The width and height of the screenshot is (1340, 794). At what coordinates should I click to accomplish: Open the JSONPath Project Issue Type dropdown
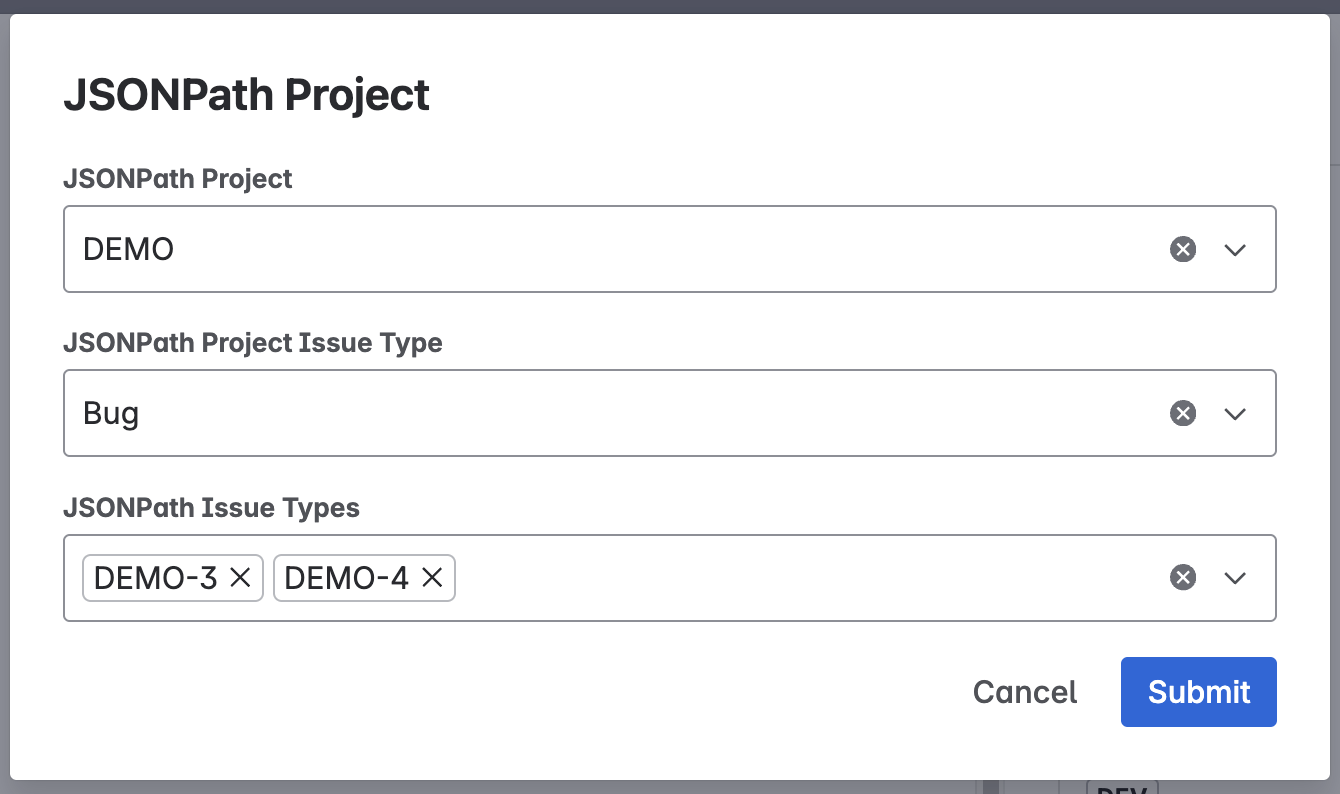[1235, 414]
